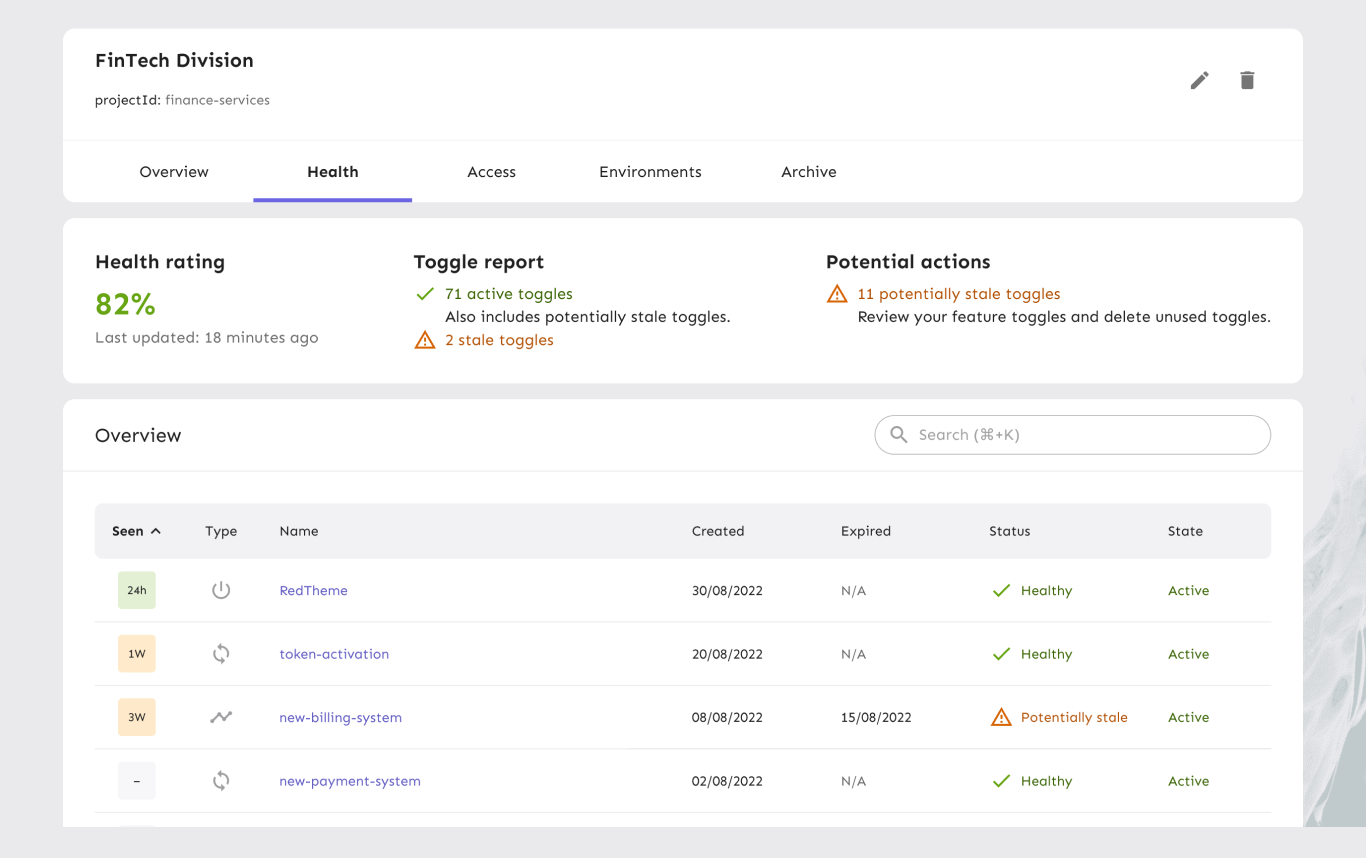Click the 11 potentially stale toggles text
1366x858 pixels.
[x=958, y=294]
